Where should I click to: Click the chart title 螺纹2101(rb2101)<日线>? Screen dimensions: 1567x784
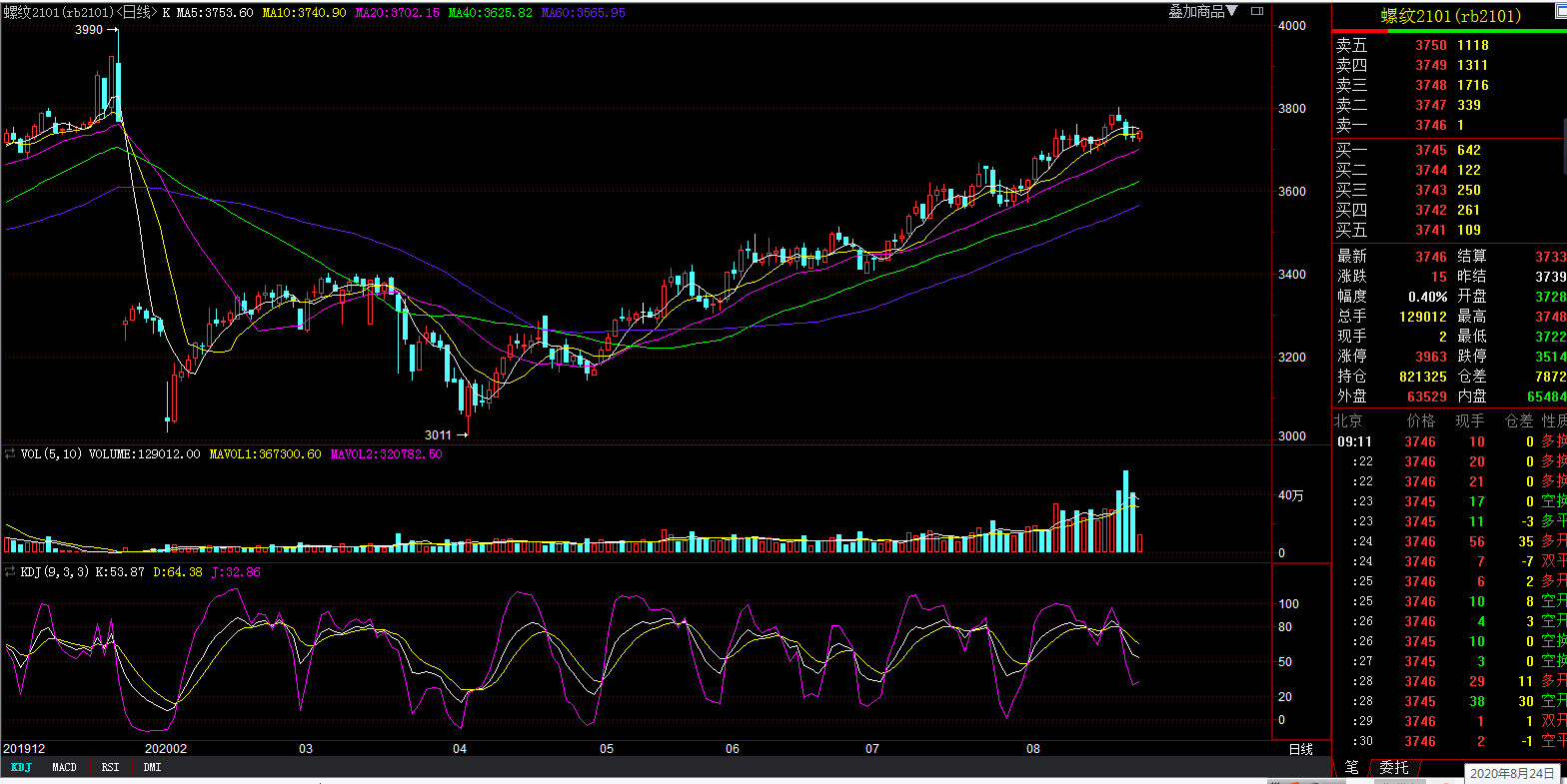[78, 12]
